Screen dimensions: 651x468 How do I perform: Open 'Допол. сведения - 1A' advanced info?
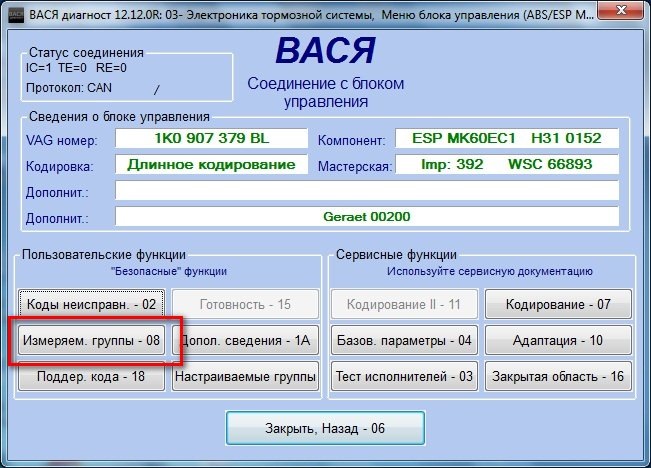(245, 341)
